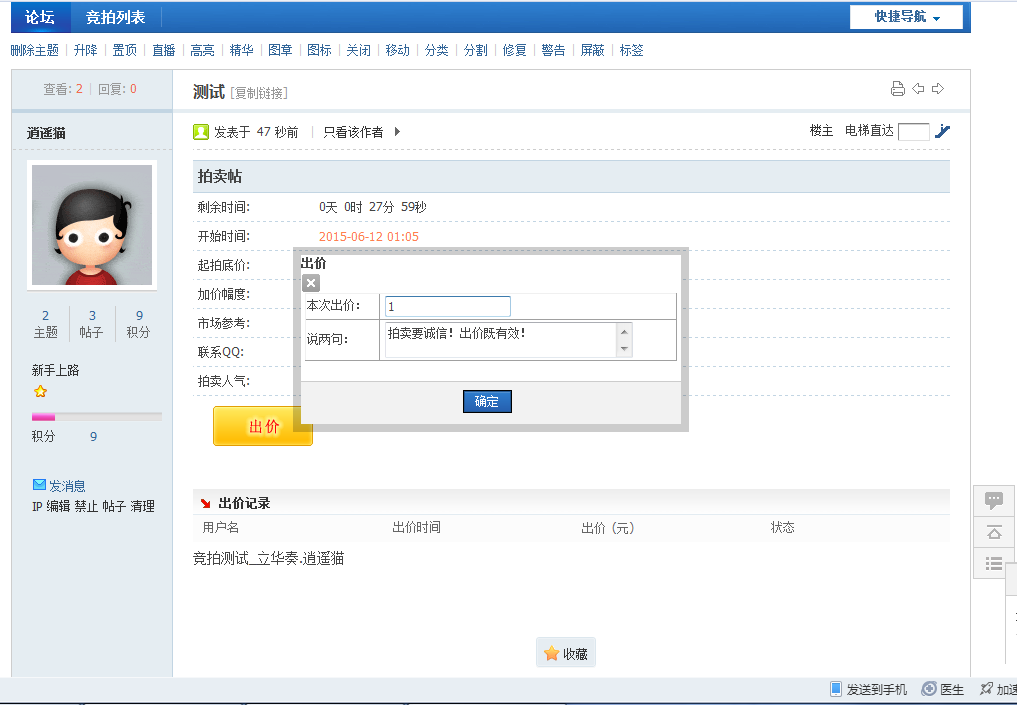Expand the triangle arrow beside 只看该作者
The image size is (1017, 705).
[x=397, y=132]
